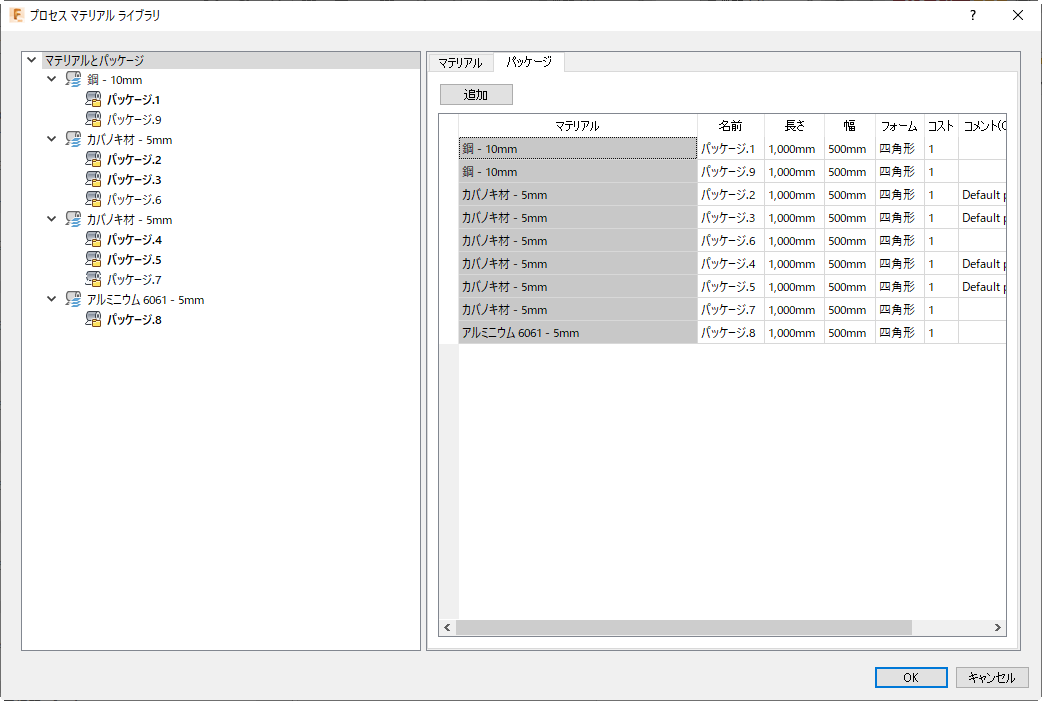Click the アルミニウム 6061 - 5mm table cell
The image size is (1042, 701).
(x=577, y=333)
